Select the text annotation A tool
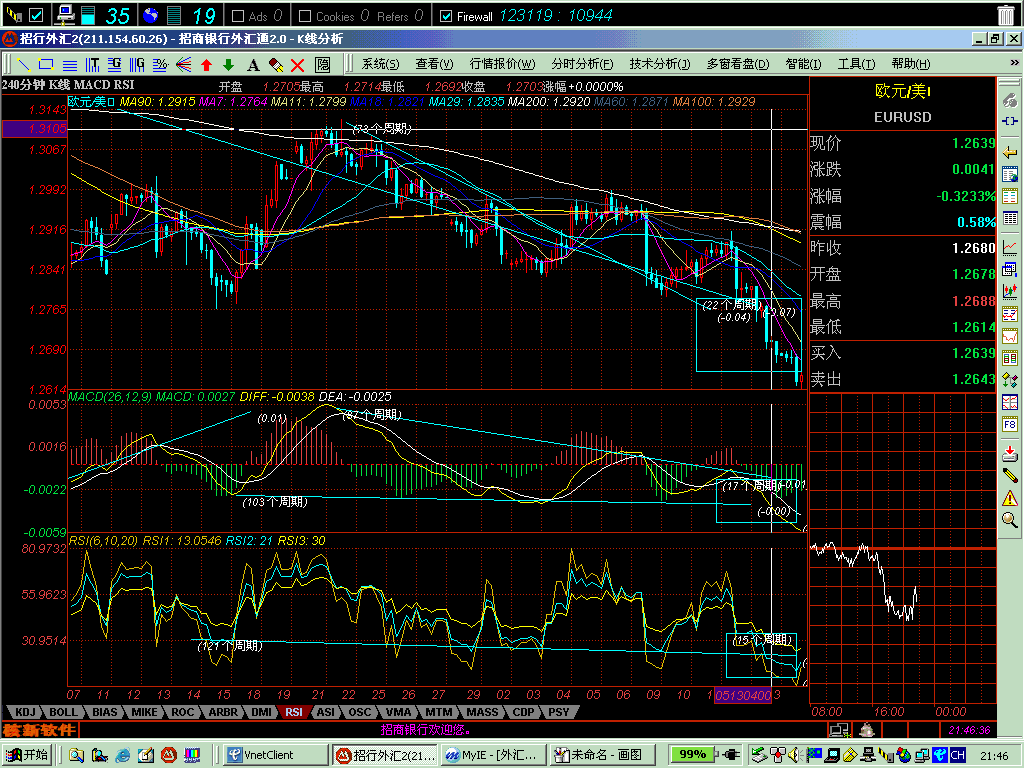This screenshot has height=768, width=1024. (x=253, y=65)
